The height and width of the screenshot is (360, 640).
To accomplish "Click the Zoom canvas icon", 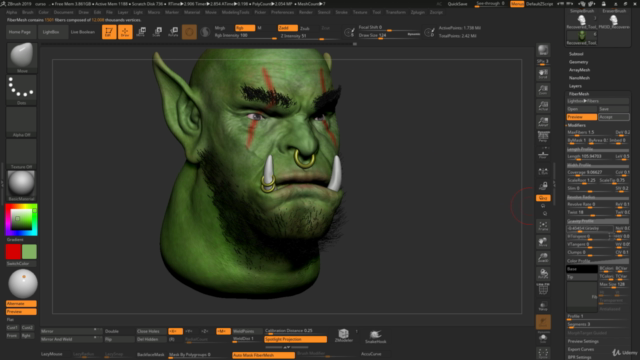I will [x=543, y=90].
